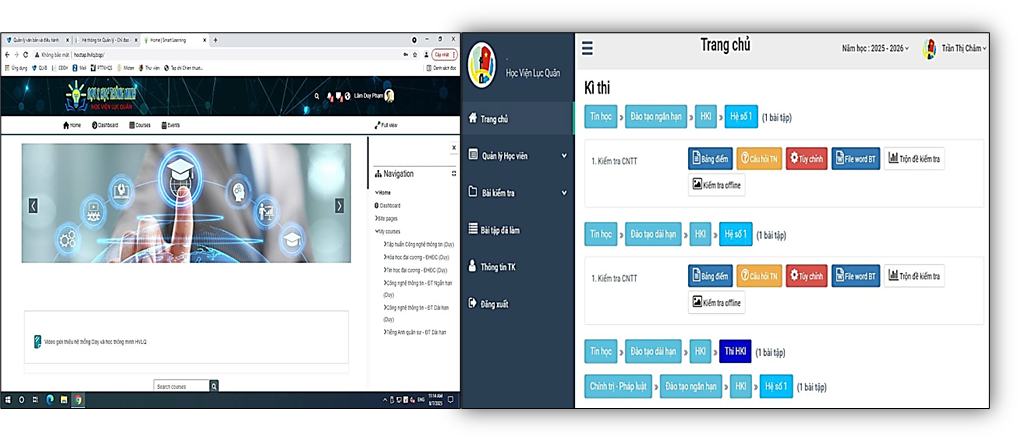Open Bảng điểm for the Đào tạo ngắn hạn test
Viewport: 1022px width, 441px height.
pos(710,159)
